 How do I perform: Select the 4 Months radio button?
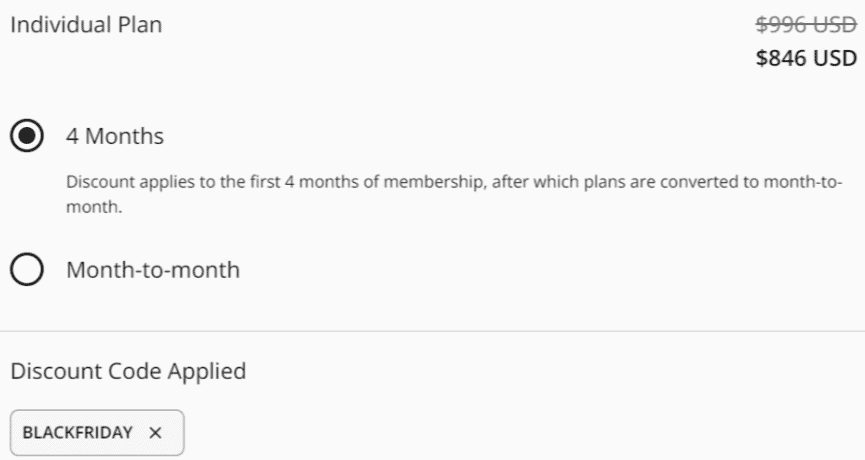27,136
